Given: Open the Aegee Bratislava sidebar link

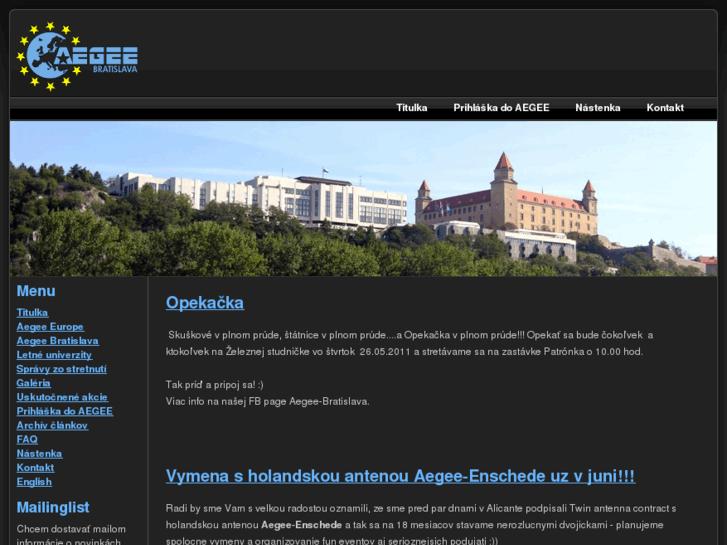Looking at the screenshot, I should [57, 341].
